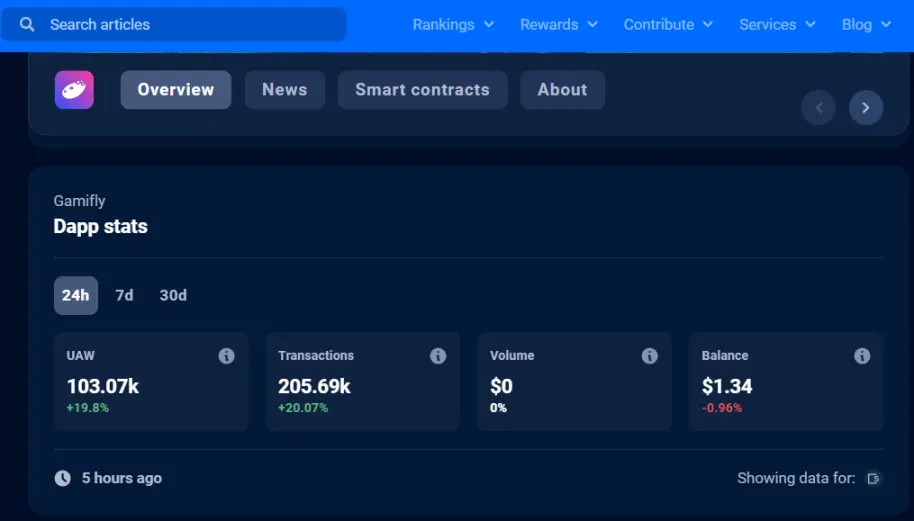This screenshot has width=914, height=521.
Task: Click the 0% volume change
Action: click(x=498, y=408)
